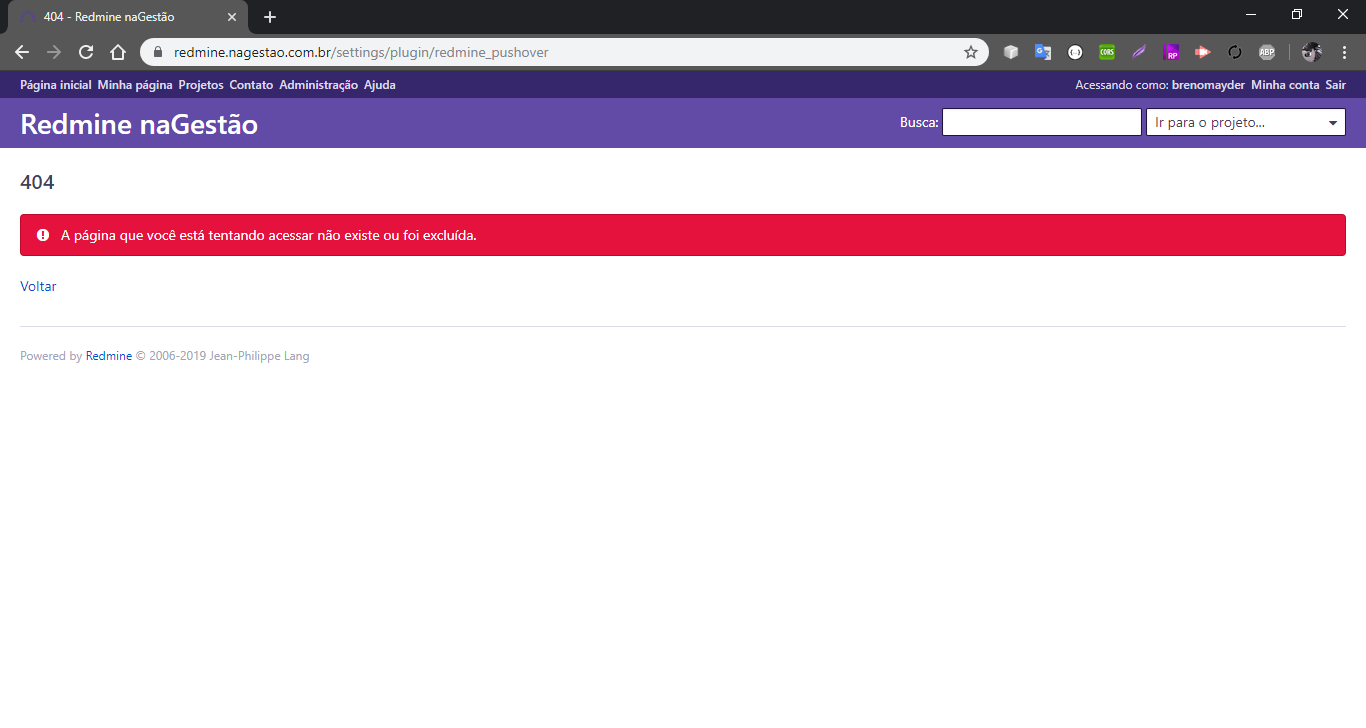
Task: Open Contato in top menu
Action: click(x=251, y=85)
